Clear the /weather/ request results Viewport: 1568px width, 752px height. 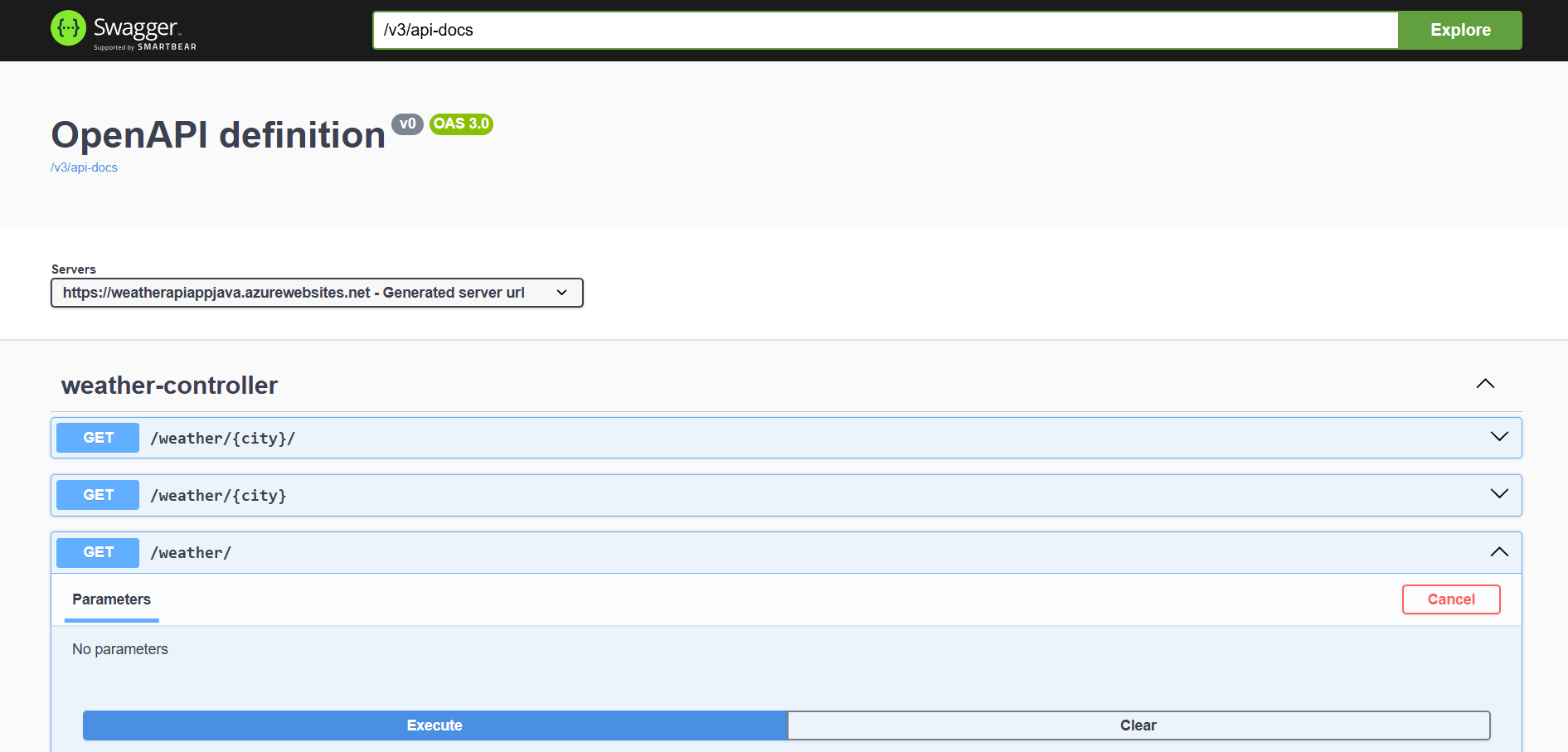(1138, 725)
